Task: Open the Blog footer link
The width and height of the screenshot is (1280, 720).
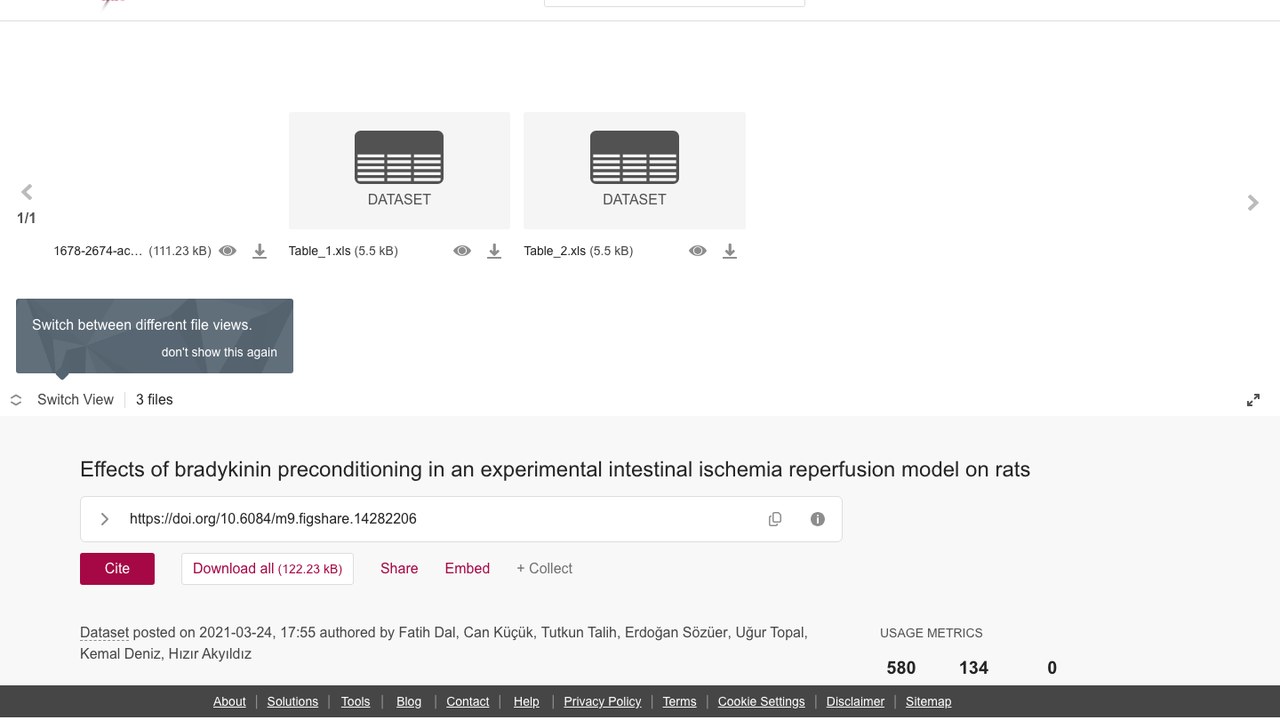Action: coord(409,702)
